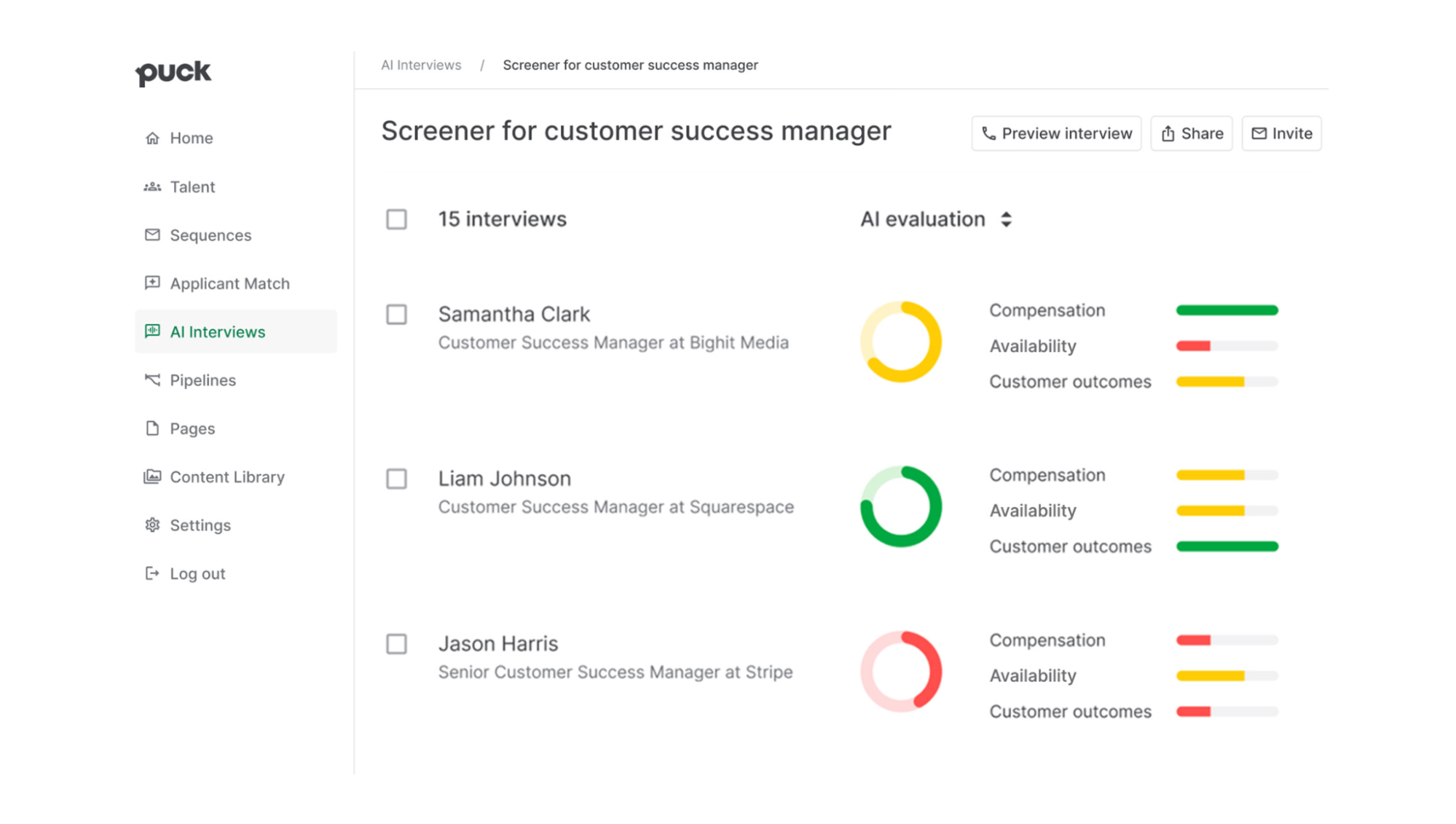
Task: Open the AI Interviews sidebar item
Action: click(236, 331)
